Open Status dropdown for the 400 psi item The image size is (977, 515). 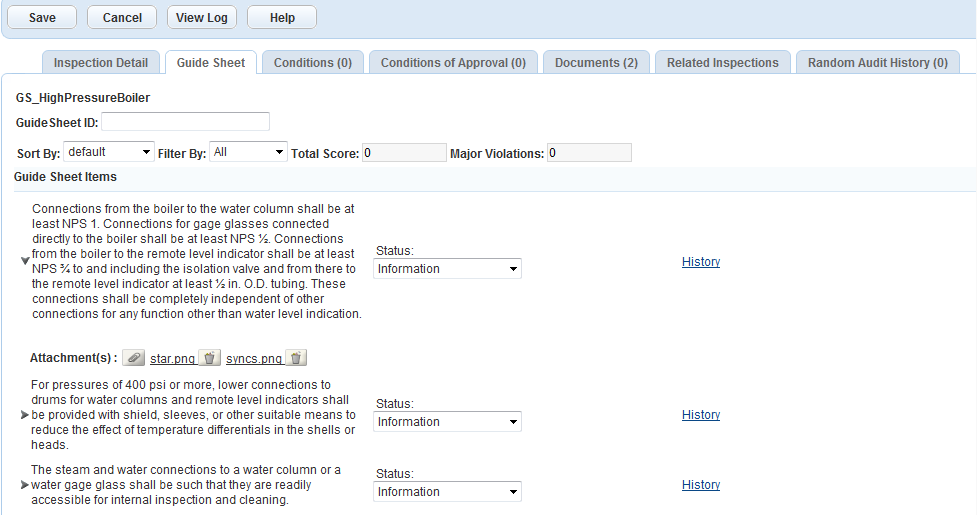point(447,422)
